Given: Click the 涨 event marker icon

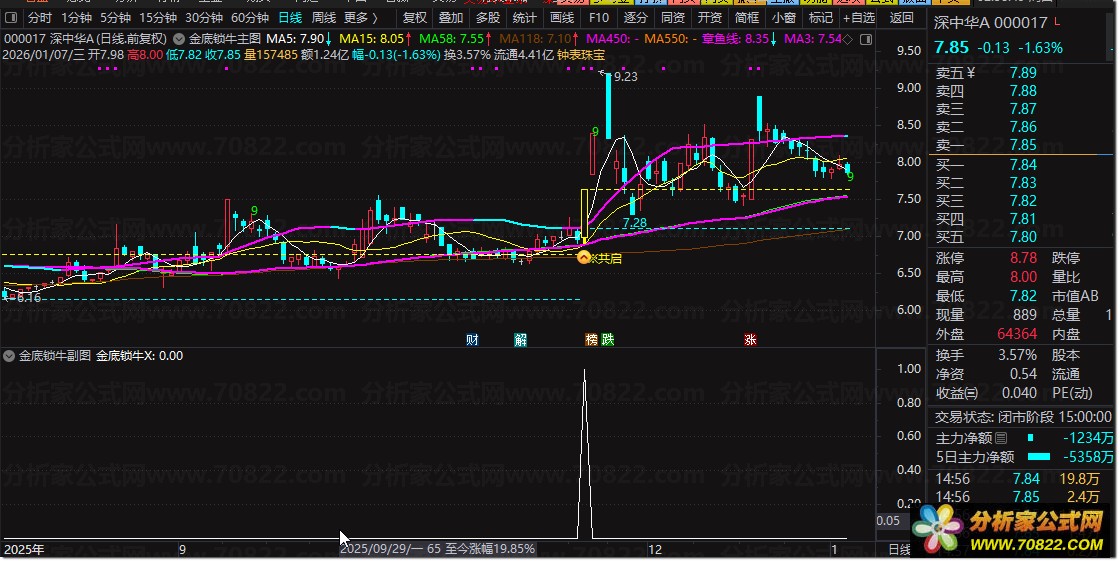Looking at the screenshot, I should click(750, 340).
